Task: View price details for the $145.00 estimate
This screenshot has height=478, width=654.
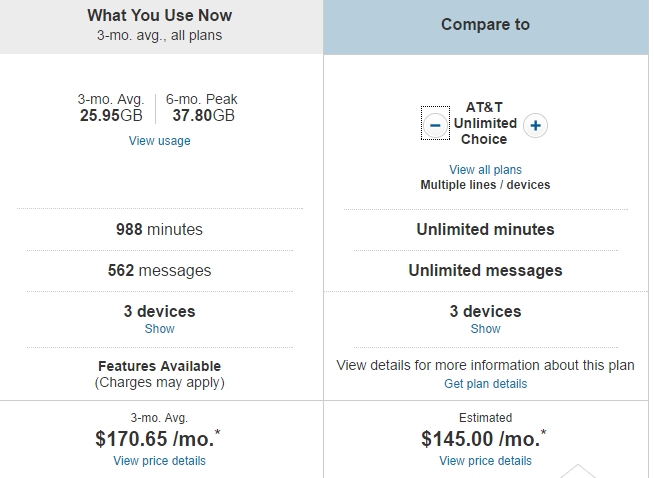Action: click(485, 461)
